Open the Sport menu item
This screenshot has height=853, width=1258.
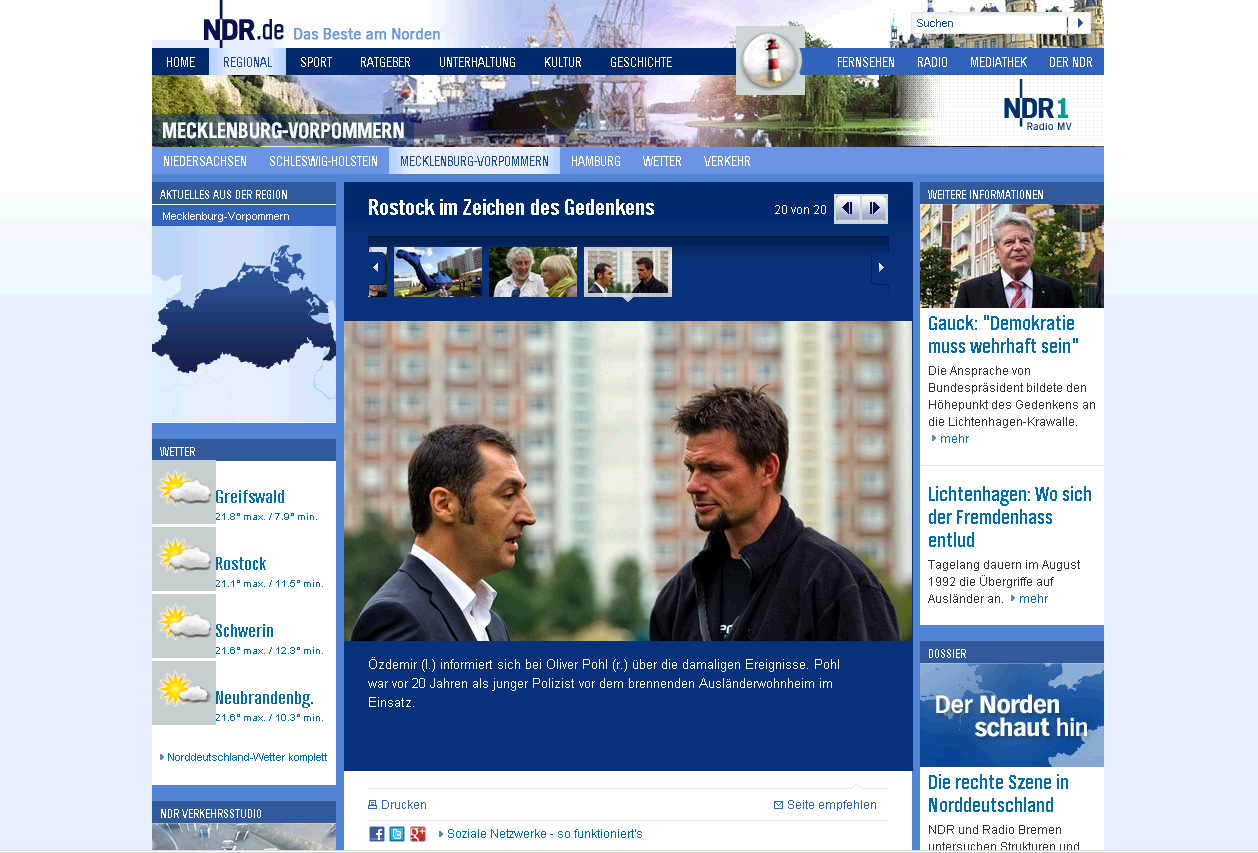316,62
